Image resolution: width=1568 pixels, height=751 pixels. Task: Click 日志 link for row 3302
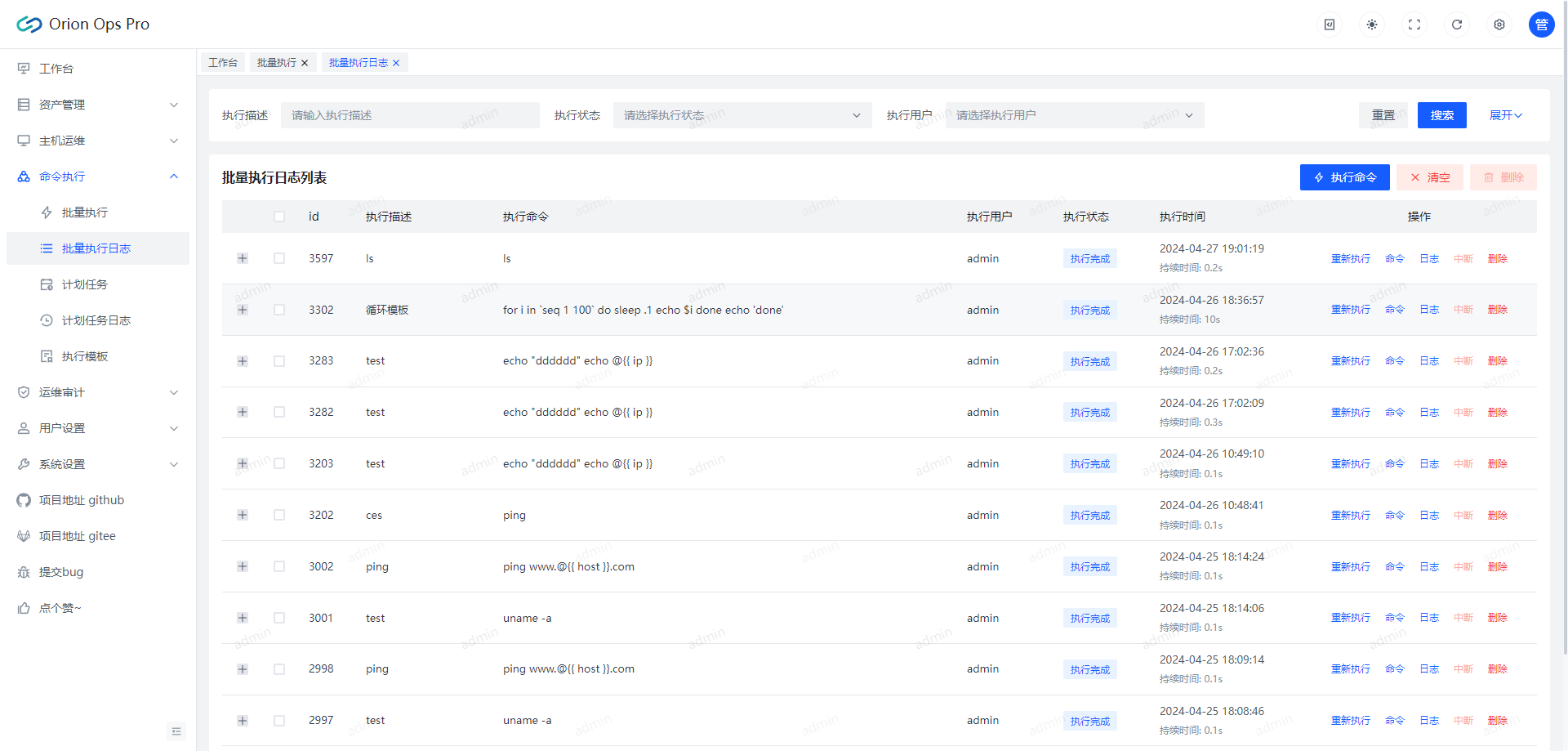(1429, 310)
